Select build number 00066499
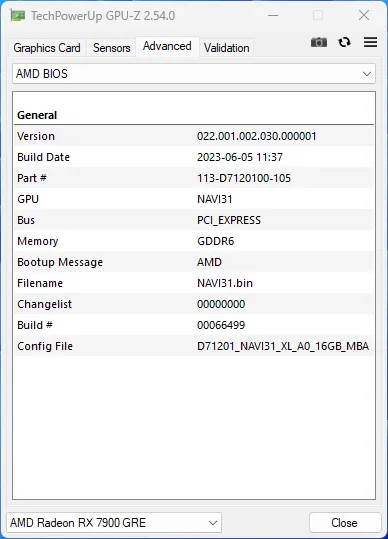Viewport: 388px width, 539px height. click(221, 325)
